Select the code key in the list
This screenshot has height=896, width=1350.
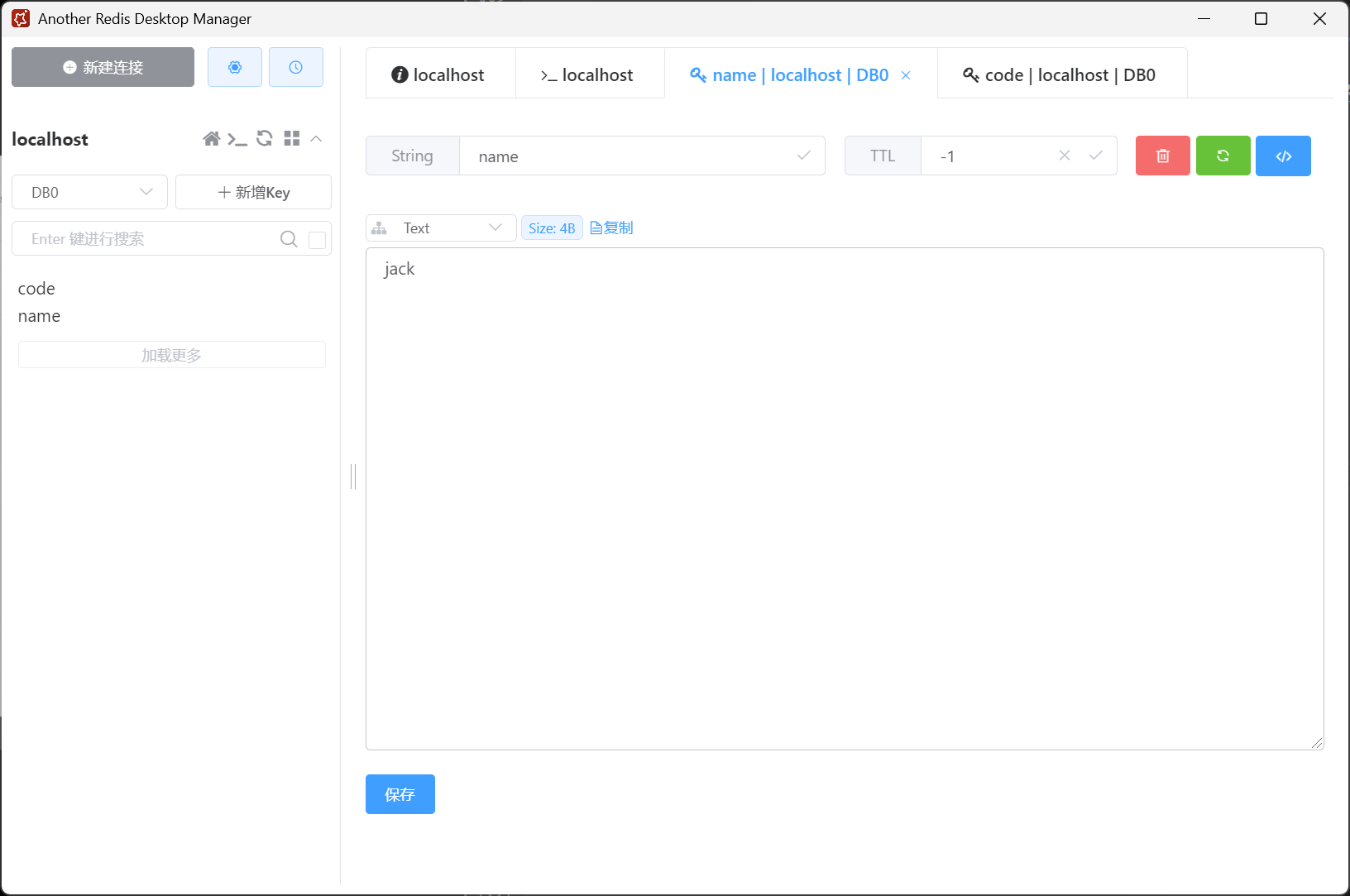36,289
